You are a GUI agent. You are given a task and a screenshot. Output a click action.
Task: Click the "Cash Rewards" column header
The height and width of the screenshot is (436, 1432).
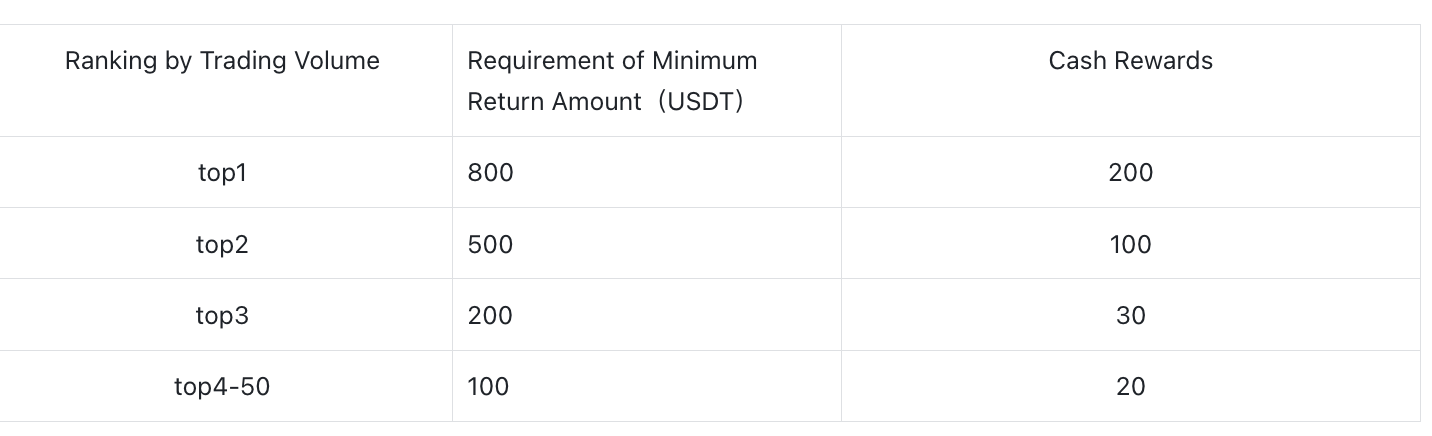(x=1130, y=61)
